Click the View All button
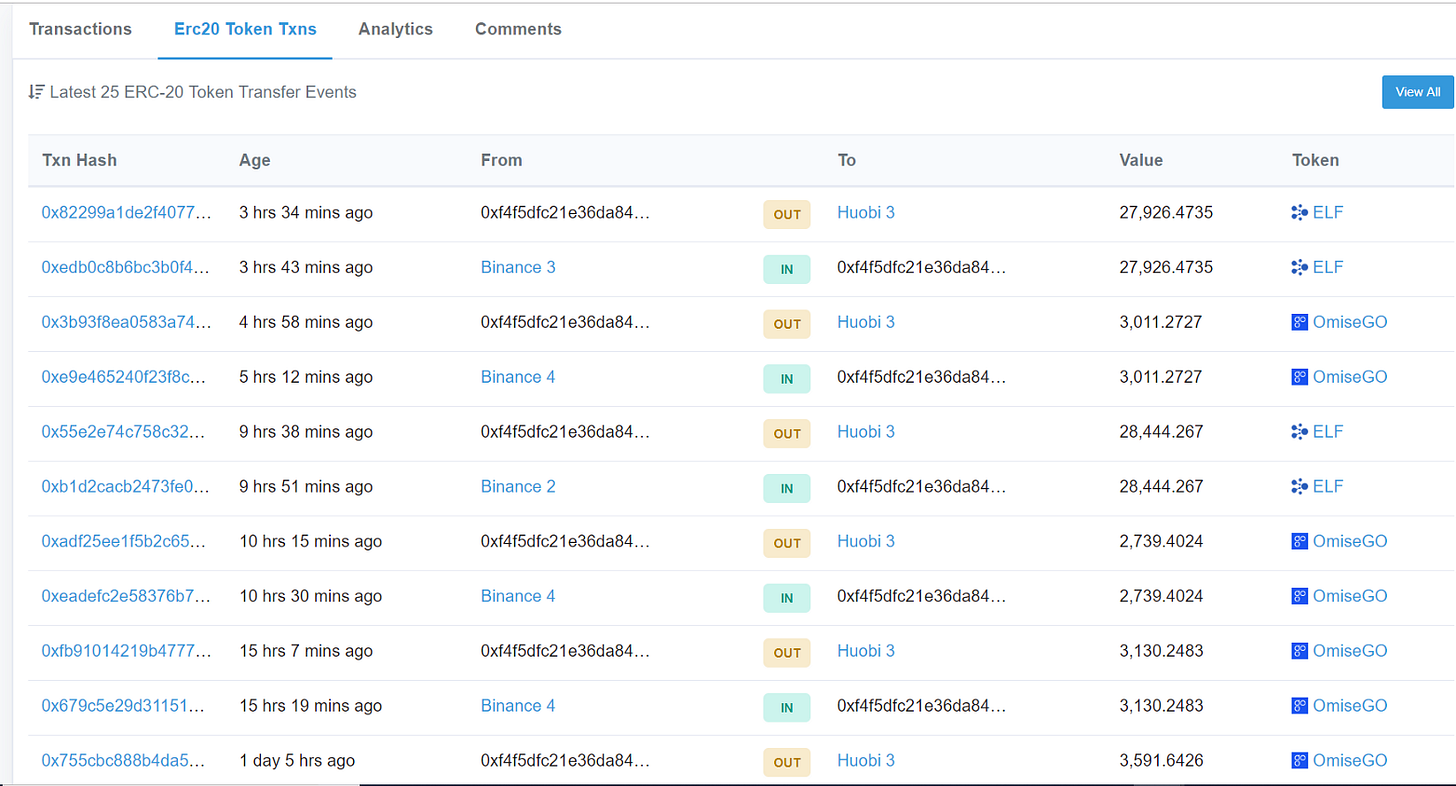 click(x=1417, y=92)
